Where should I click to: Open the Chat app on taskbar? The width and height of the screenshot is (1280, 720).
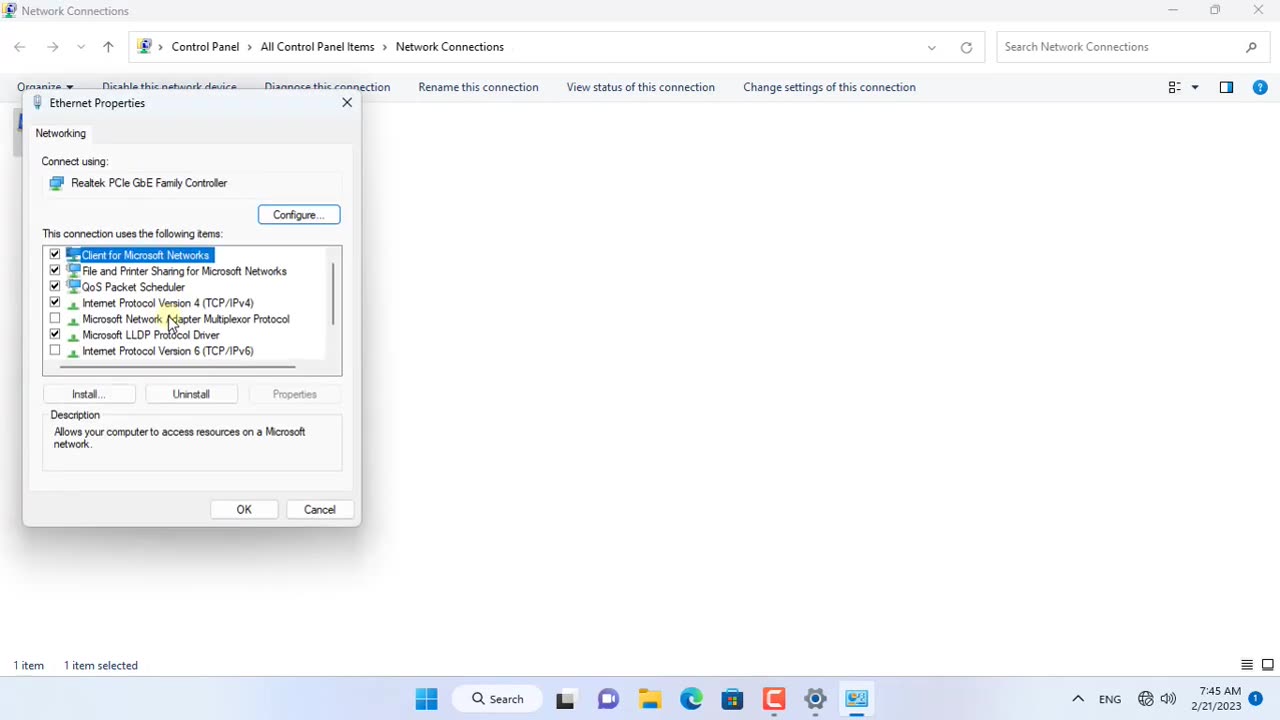[x=608, y=699]
